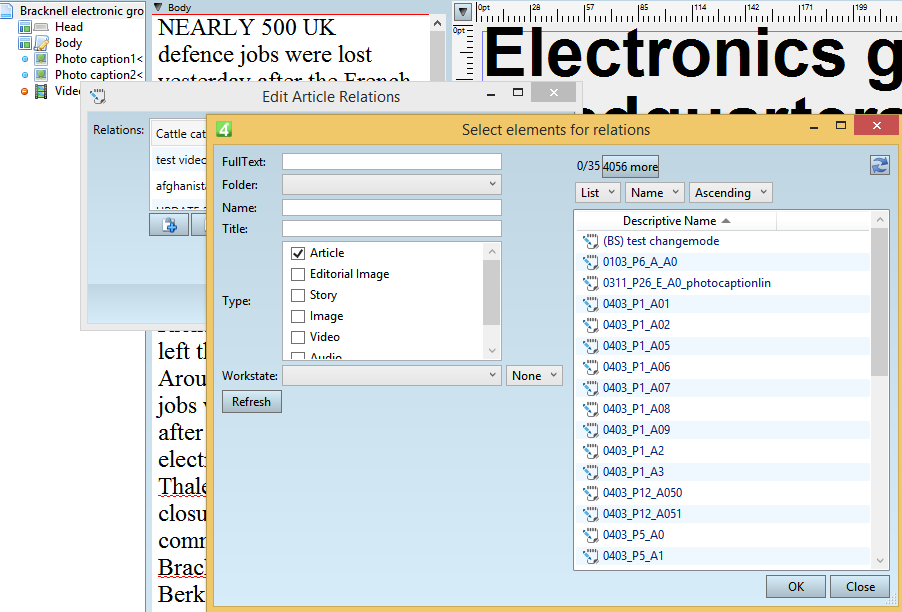
Task: Open the Name sort field dropdown
Action: coord(655,193)
